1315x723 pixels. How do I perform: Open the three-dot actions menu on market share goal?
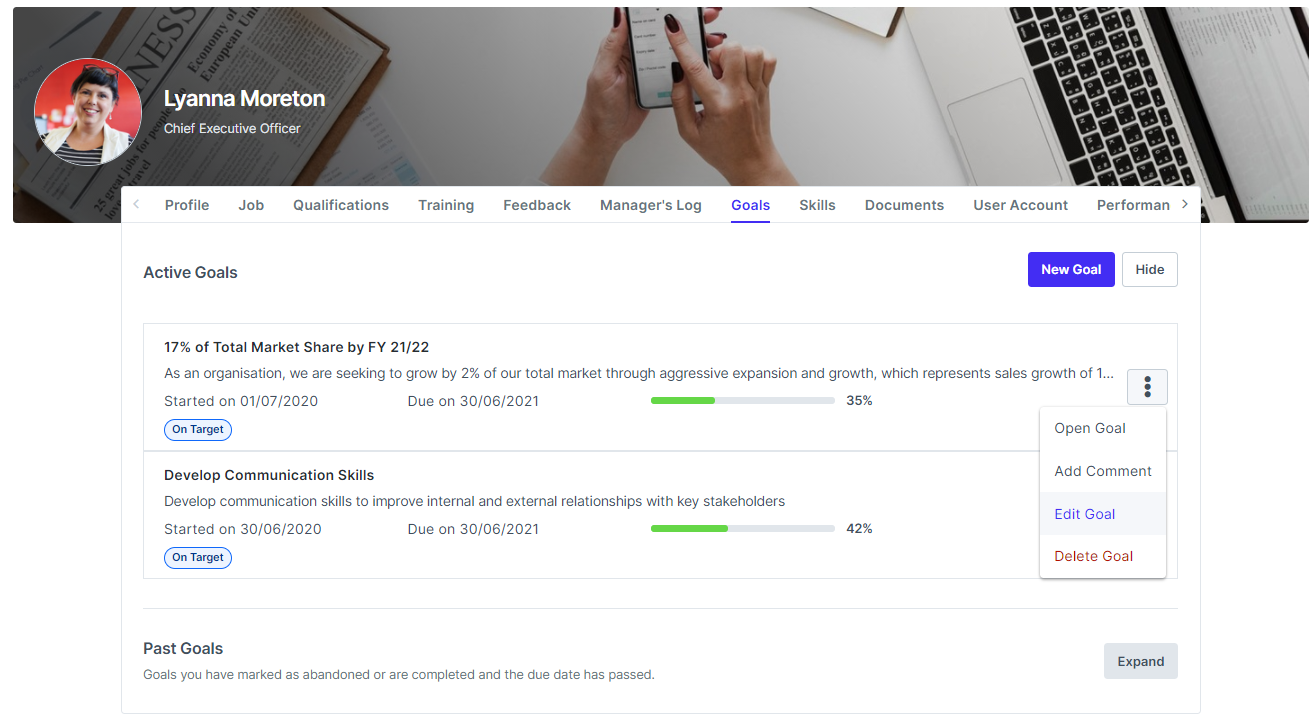(1147, 387)
